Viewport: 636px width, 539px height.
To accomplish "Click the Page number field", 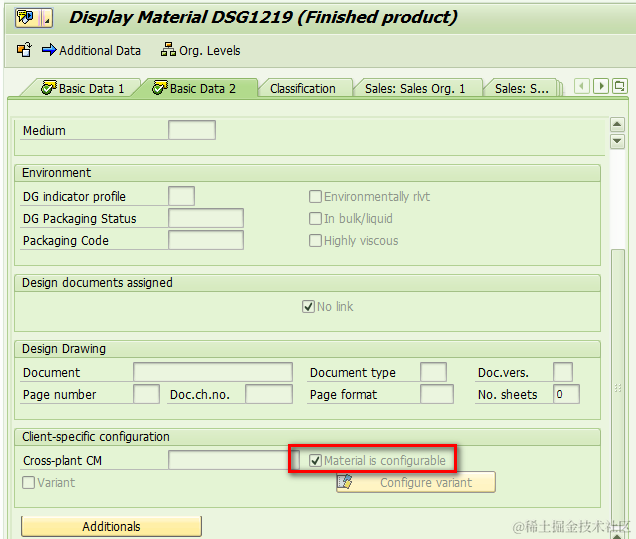I will pyautogui.click(x=146, y=394).
